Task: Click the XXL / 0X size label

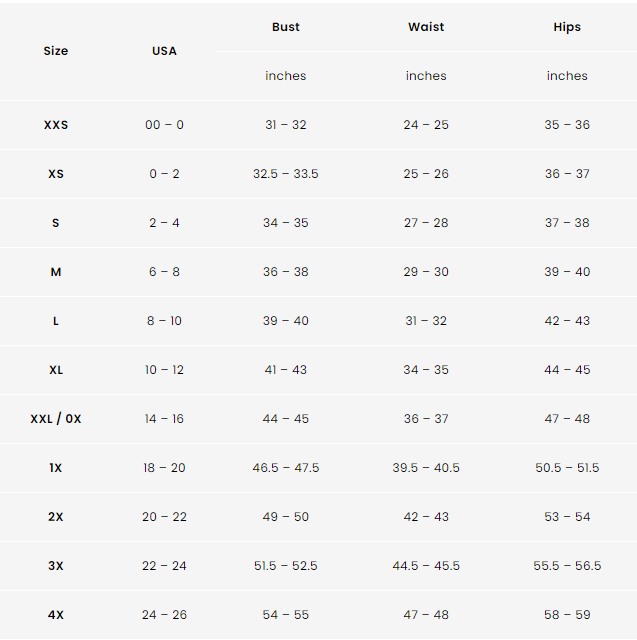Action: tap(56, 419)
